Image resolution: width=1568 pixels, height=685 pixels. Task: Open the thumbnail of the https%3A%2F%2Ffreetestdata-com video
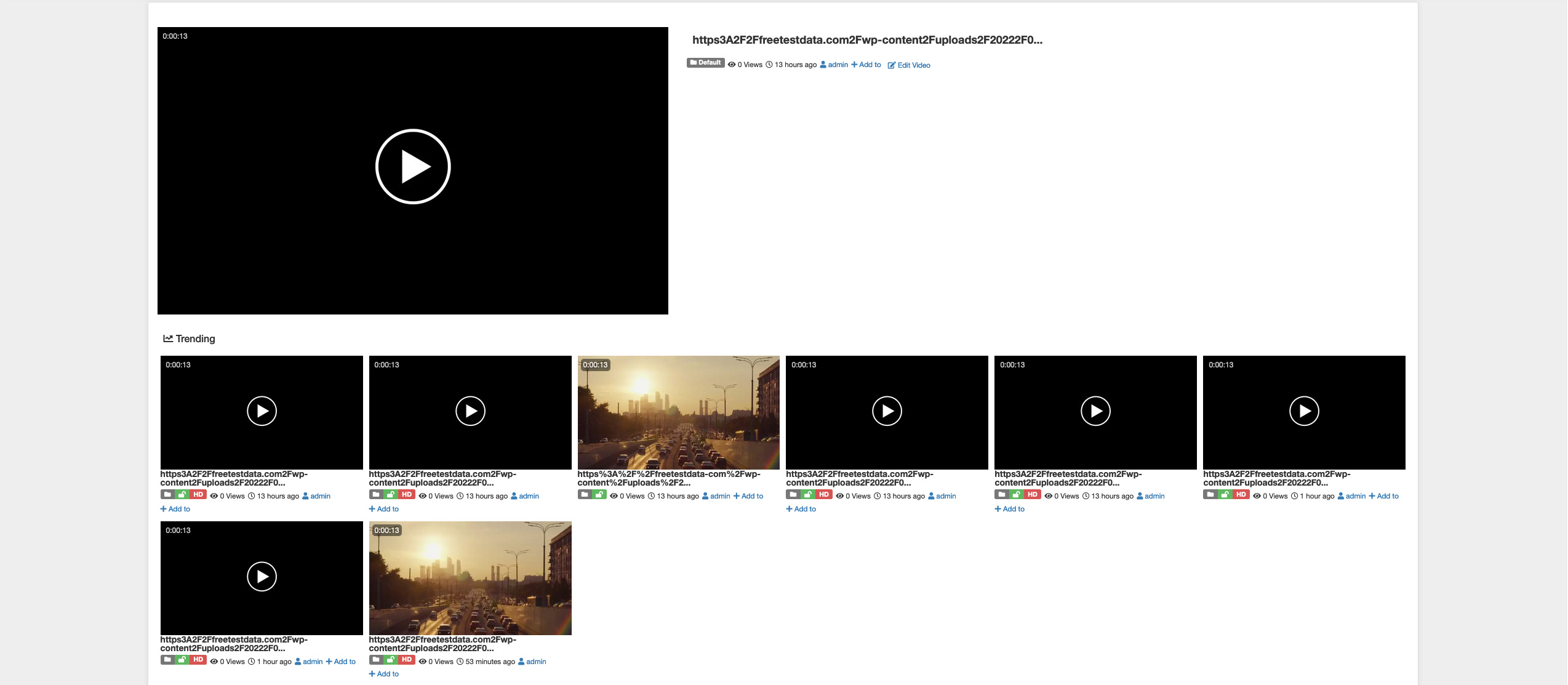pos(678,412)
